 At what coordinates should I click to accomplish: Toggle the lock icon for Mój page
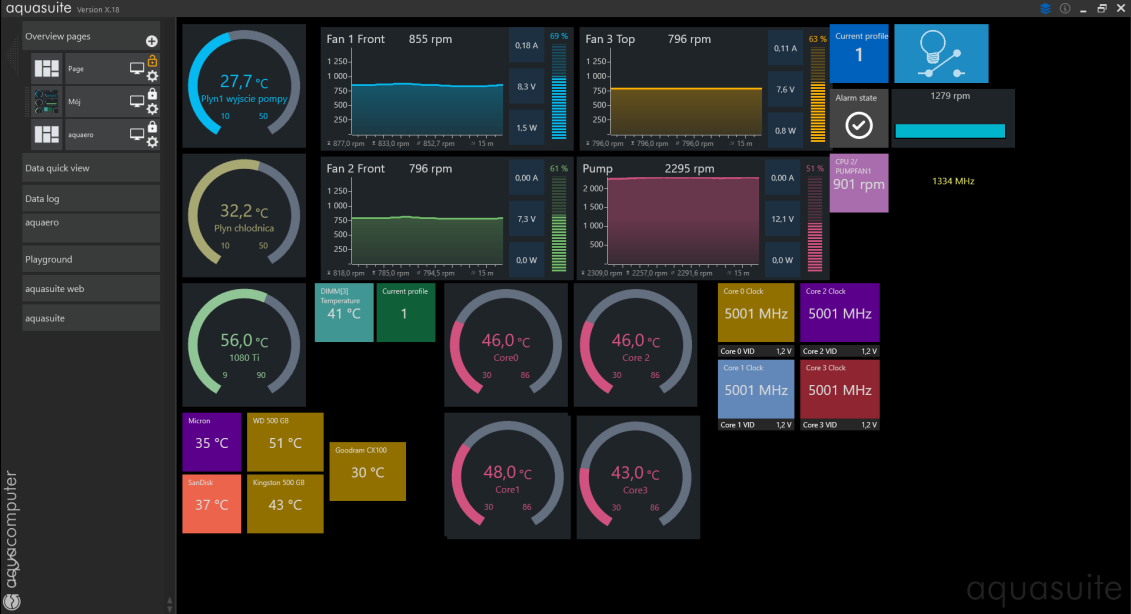click(x=152, y=94)
